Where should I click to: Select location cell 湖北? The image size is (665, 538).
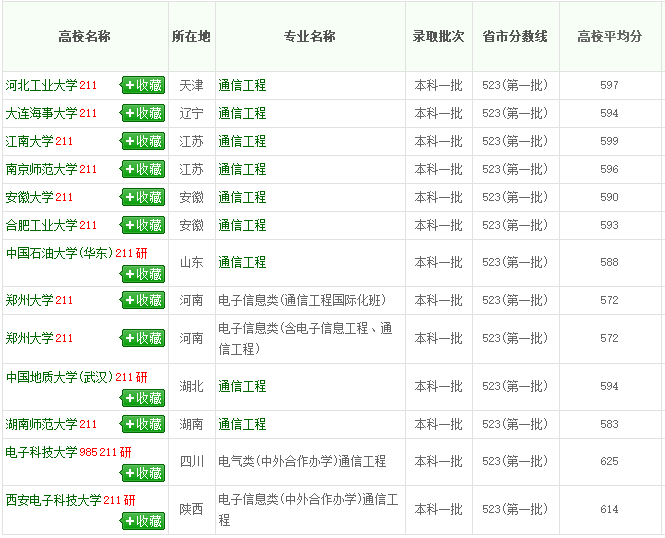point(191,386)
